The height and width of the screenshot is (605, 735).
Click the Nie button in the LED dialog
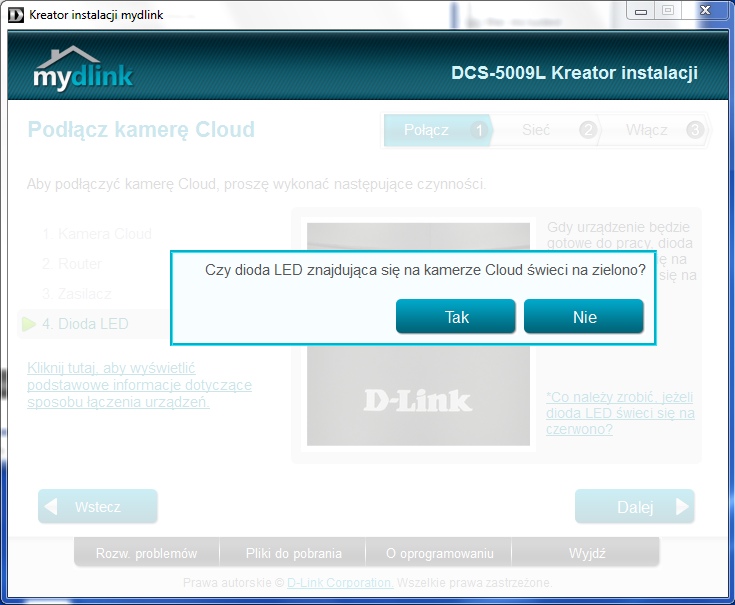[x=584, y=317]
